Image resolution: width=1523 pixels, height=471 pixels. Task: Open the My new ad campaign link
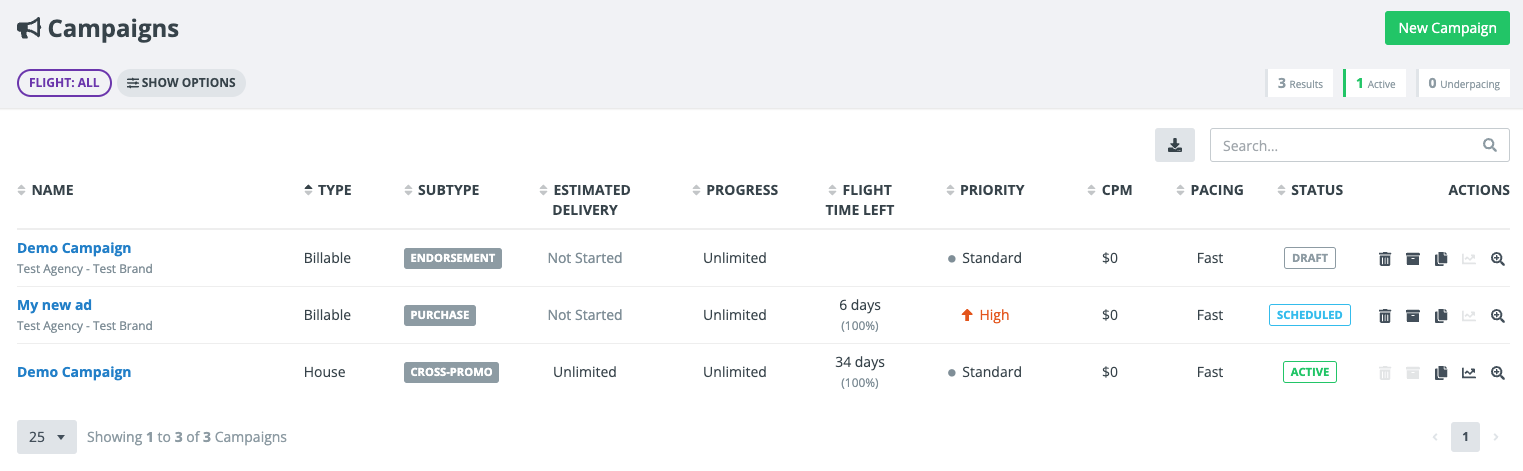(54, 305)
